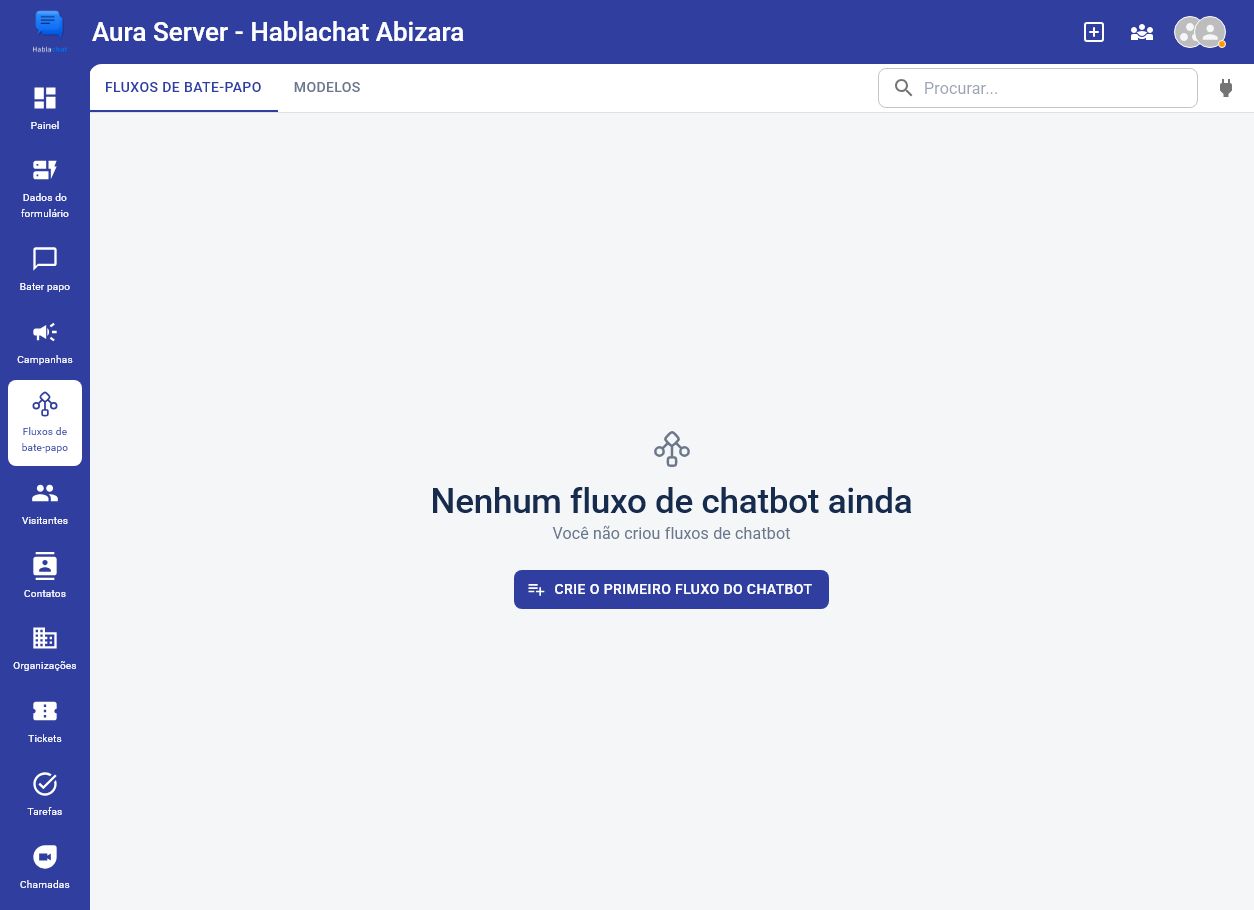The height and width of the screenshot is (910, 1254).
Task: Click the add-new plus square icon in header
Action: 1094,32
